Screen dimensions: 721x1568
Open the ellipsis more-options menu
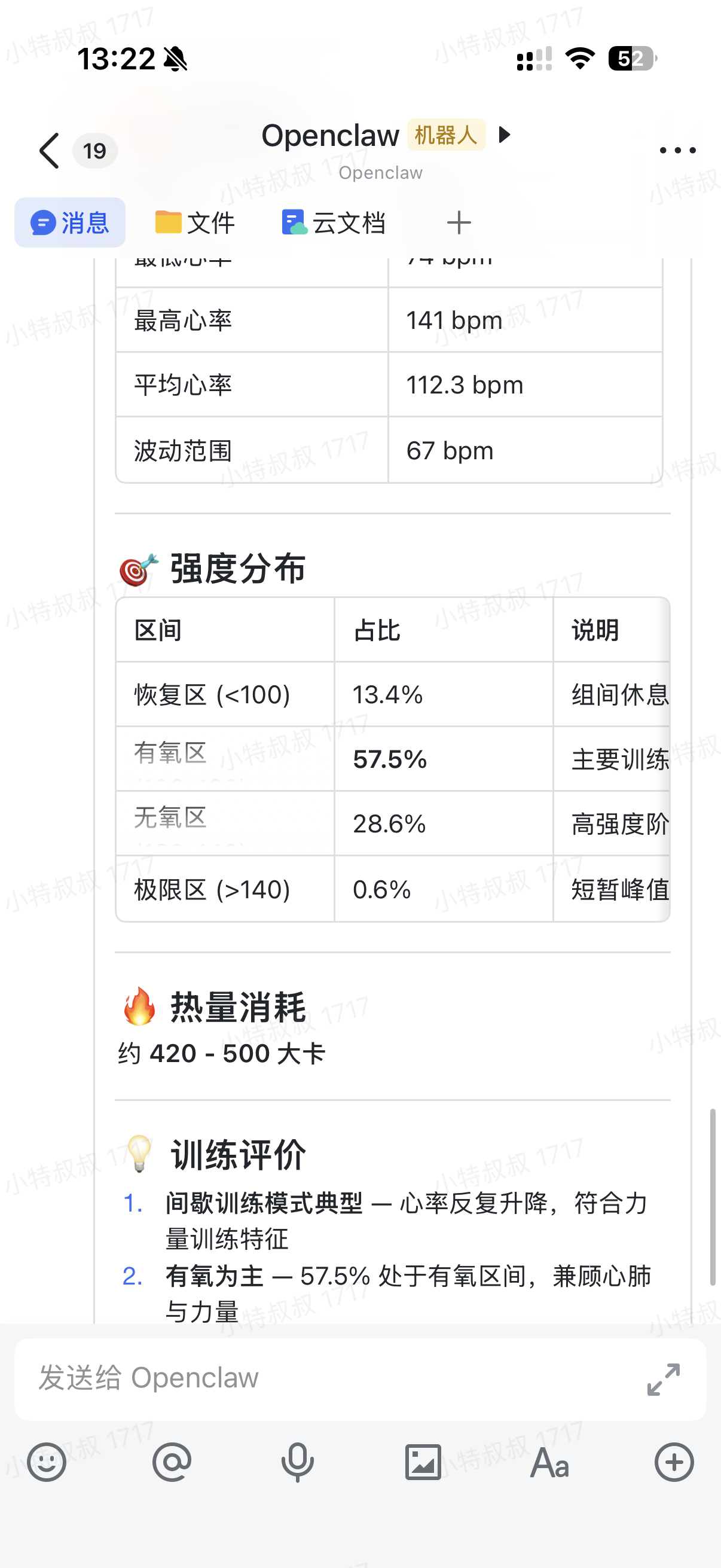click(x=677, y=150)
